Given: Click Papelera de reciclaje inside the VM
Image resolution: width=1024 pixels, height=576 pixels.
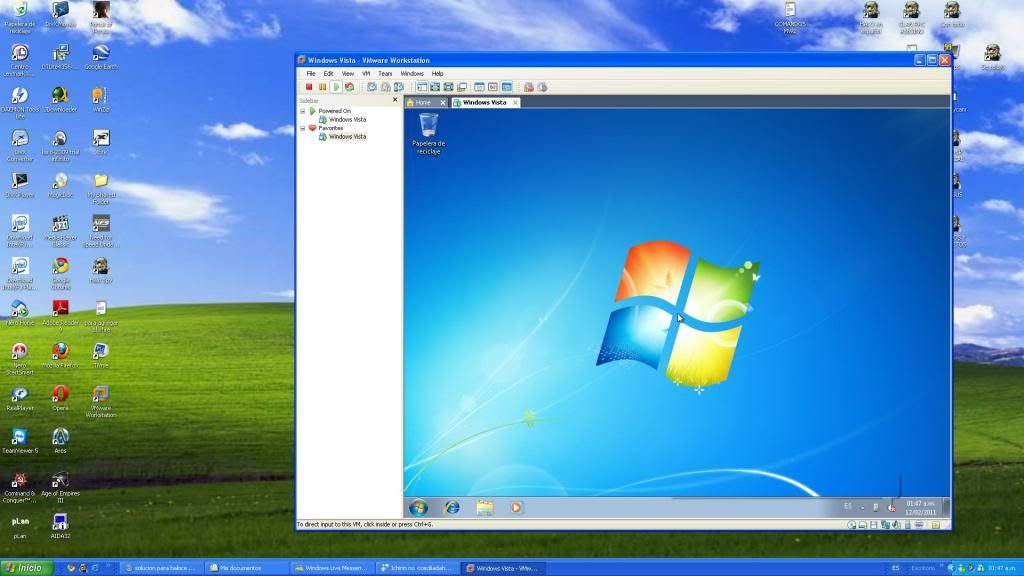Looking at the screenshot, I should [x=428, y=133].
